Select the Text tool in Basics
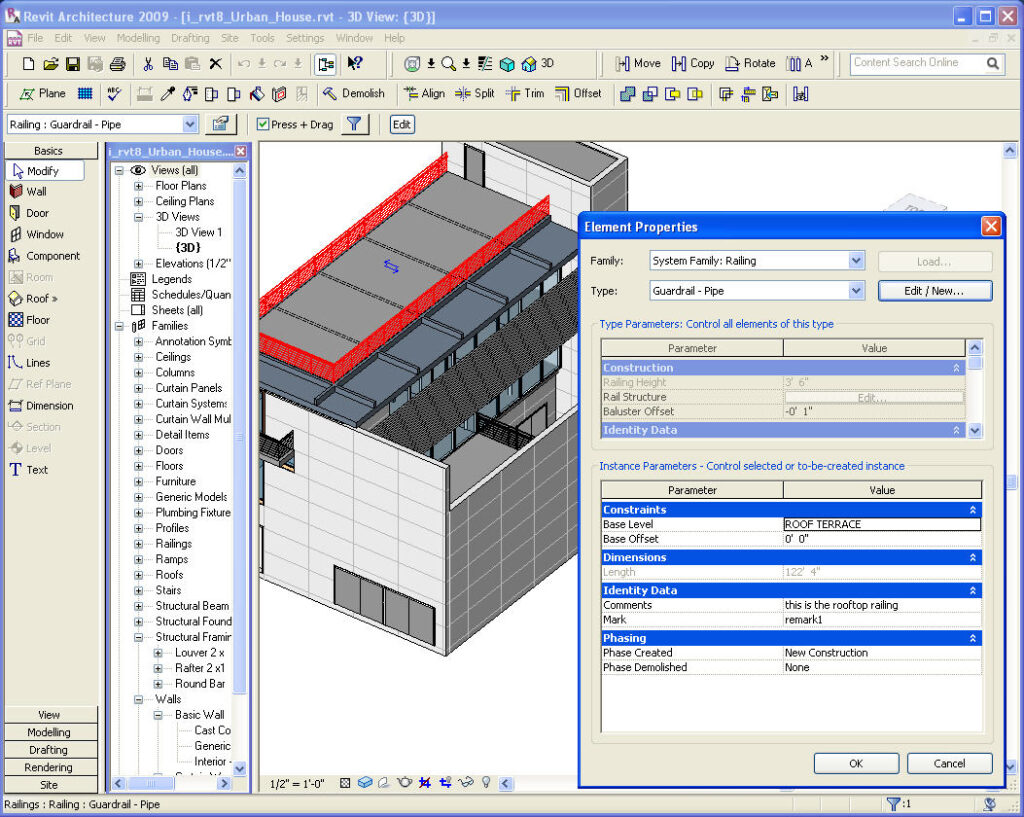The height and width of the screenshot is (817, 1024). tap(29, 470)
